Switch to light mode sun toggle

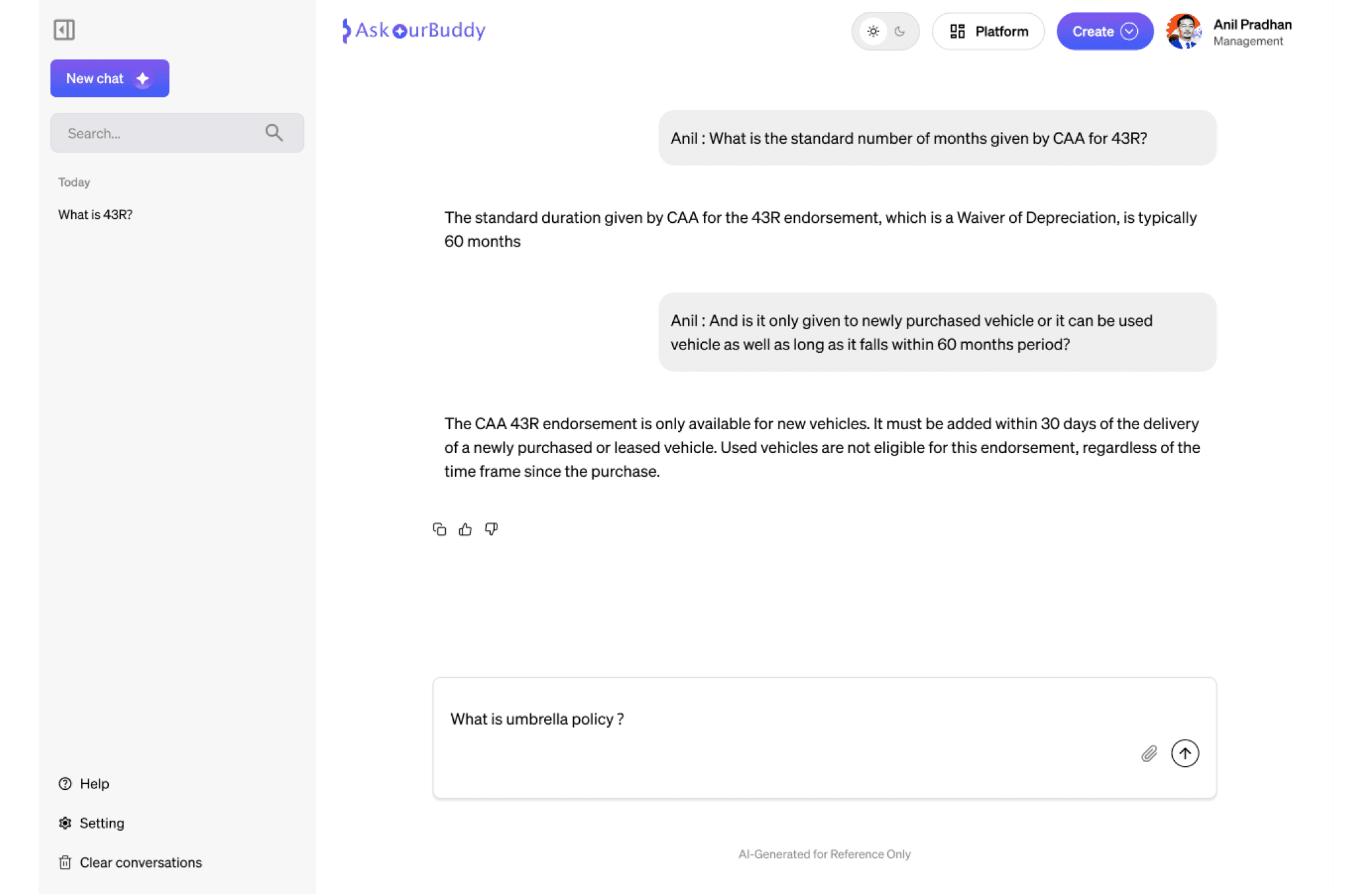click(x=873, y=31)
